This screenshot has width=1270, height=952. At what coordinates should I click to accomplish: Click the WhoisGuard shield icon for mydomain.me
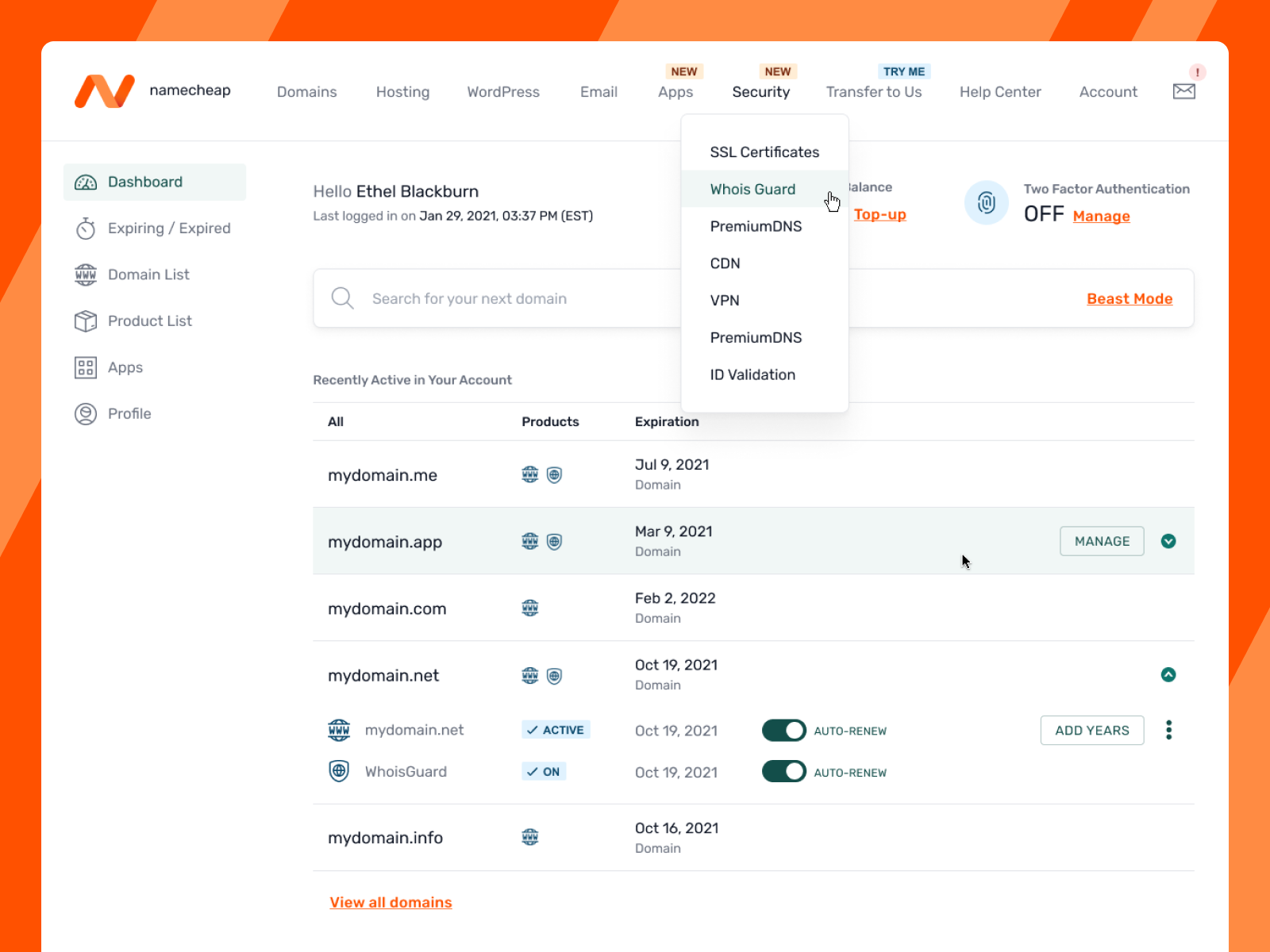pyautogui.click(x=555, y=475)
